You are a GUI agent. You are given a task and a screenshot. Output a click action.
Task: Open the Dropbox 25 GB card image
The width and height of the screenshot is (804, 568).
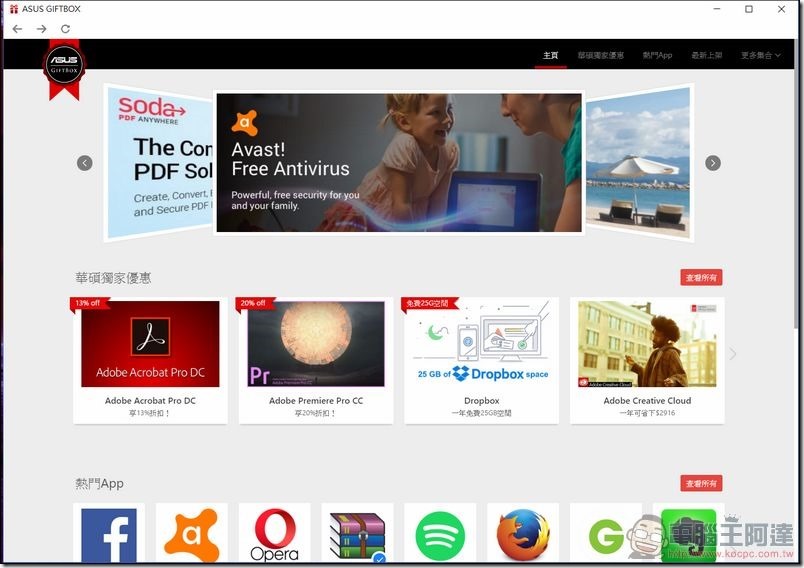481,344
